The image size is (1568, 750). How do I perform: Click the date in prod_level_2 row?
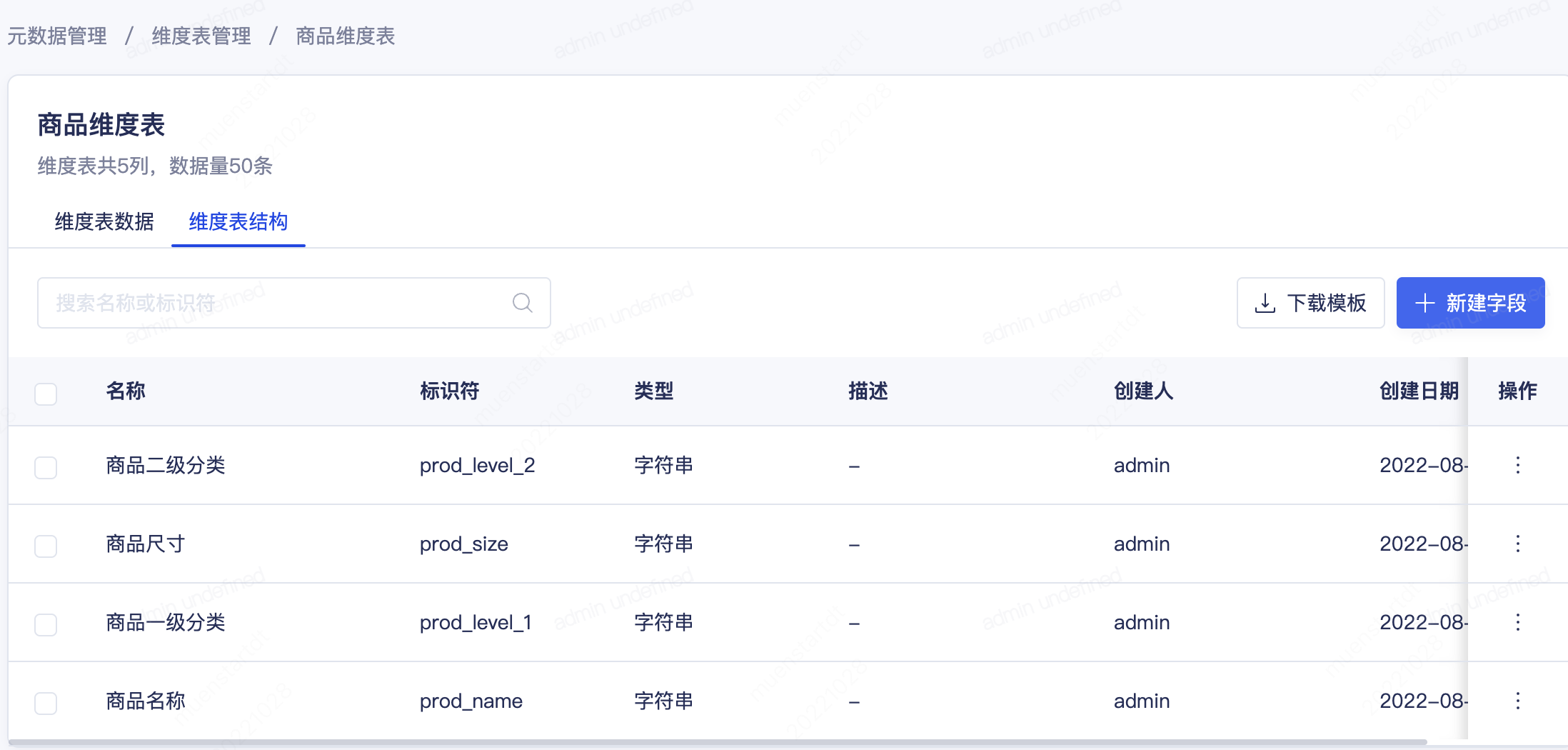tap(1424, 466)
